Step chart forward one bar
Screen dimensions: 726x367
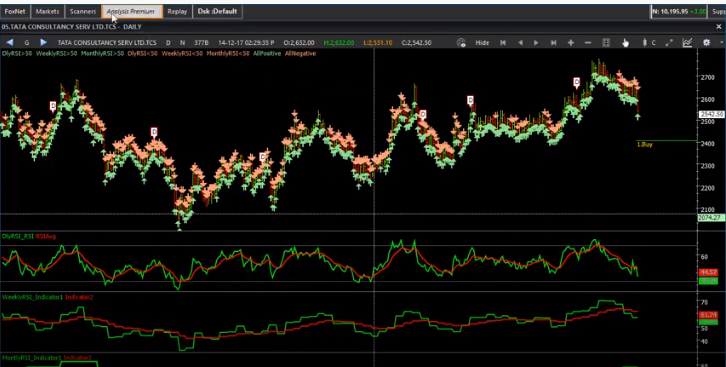tap(536, 43)
